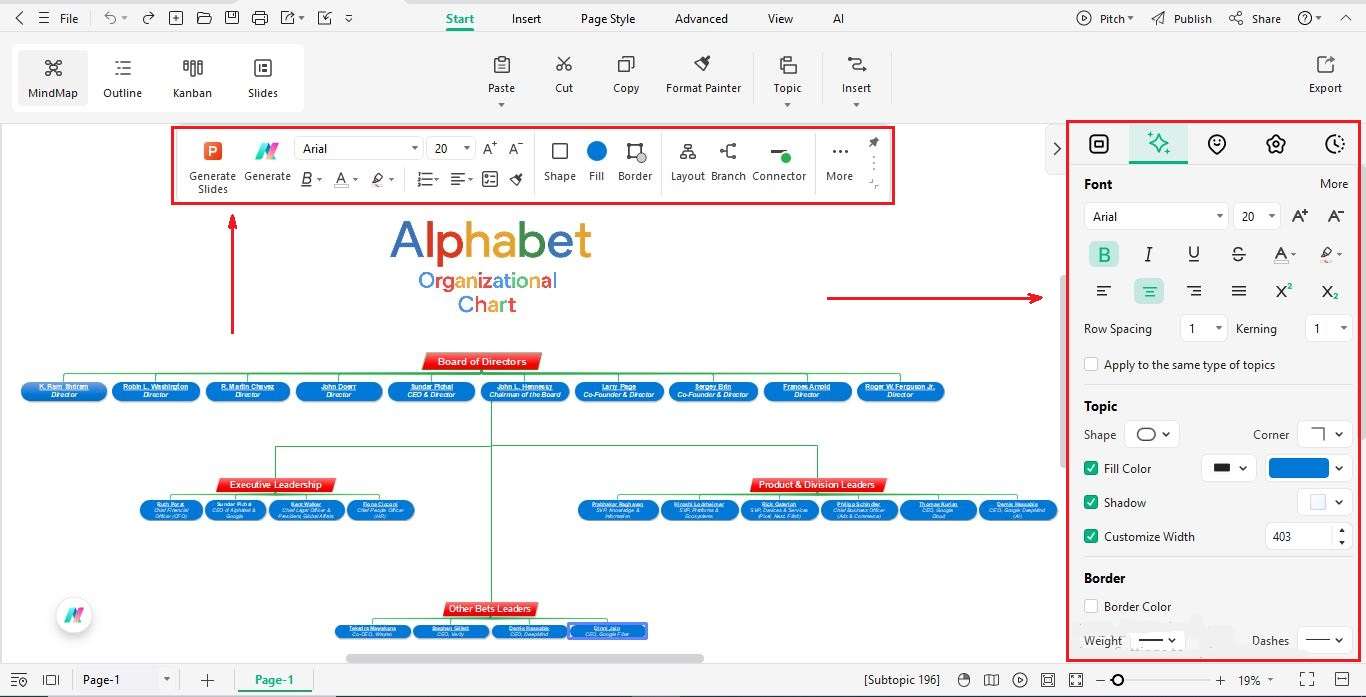This screenshot has height=697, width=1366.
Task: Click the blue Fill circle in floating toolbar
Action: point(597,151)
